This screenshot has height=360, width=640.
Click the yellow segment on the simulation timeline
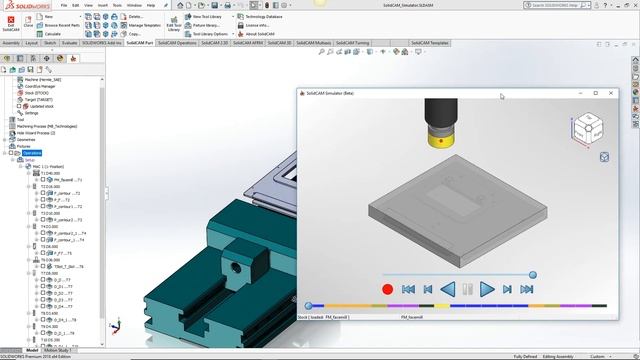(x=442, y=305)
